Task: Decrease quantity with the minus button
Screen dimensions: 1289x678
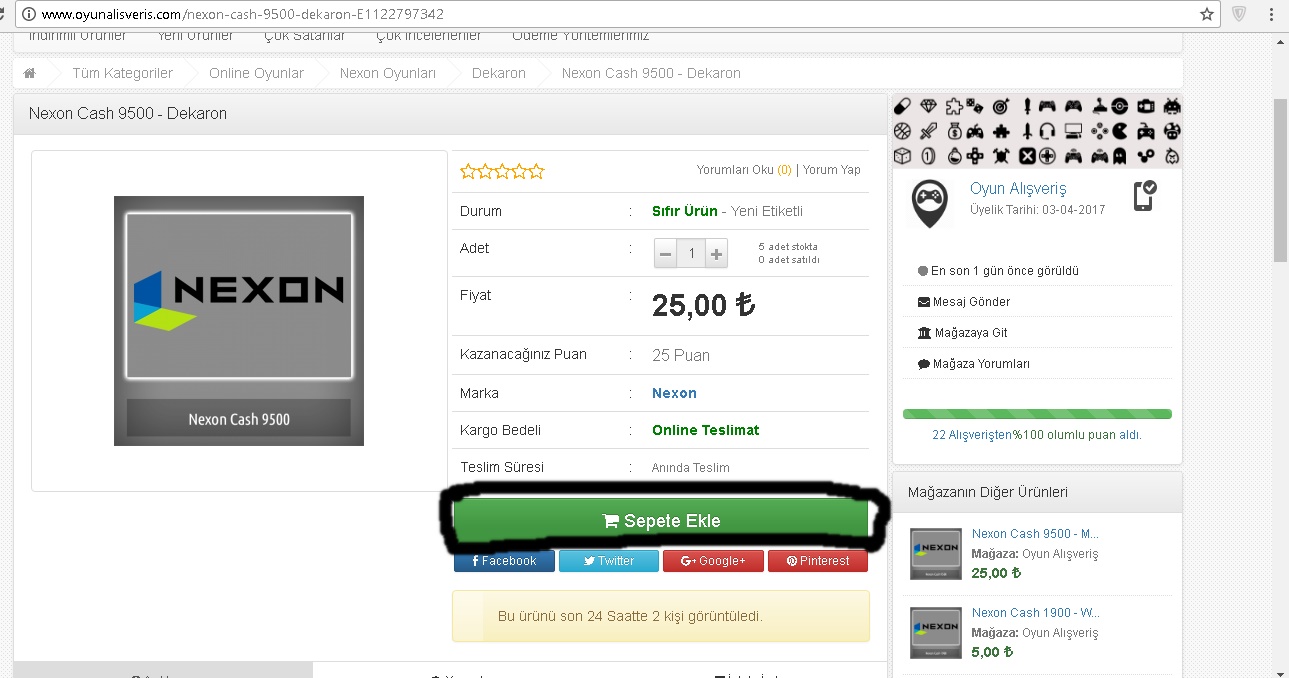Action: tap(666, 254)
